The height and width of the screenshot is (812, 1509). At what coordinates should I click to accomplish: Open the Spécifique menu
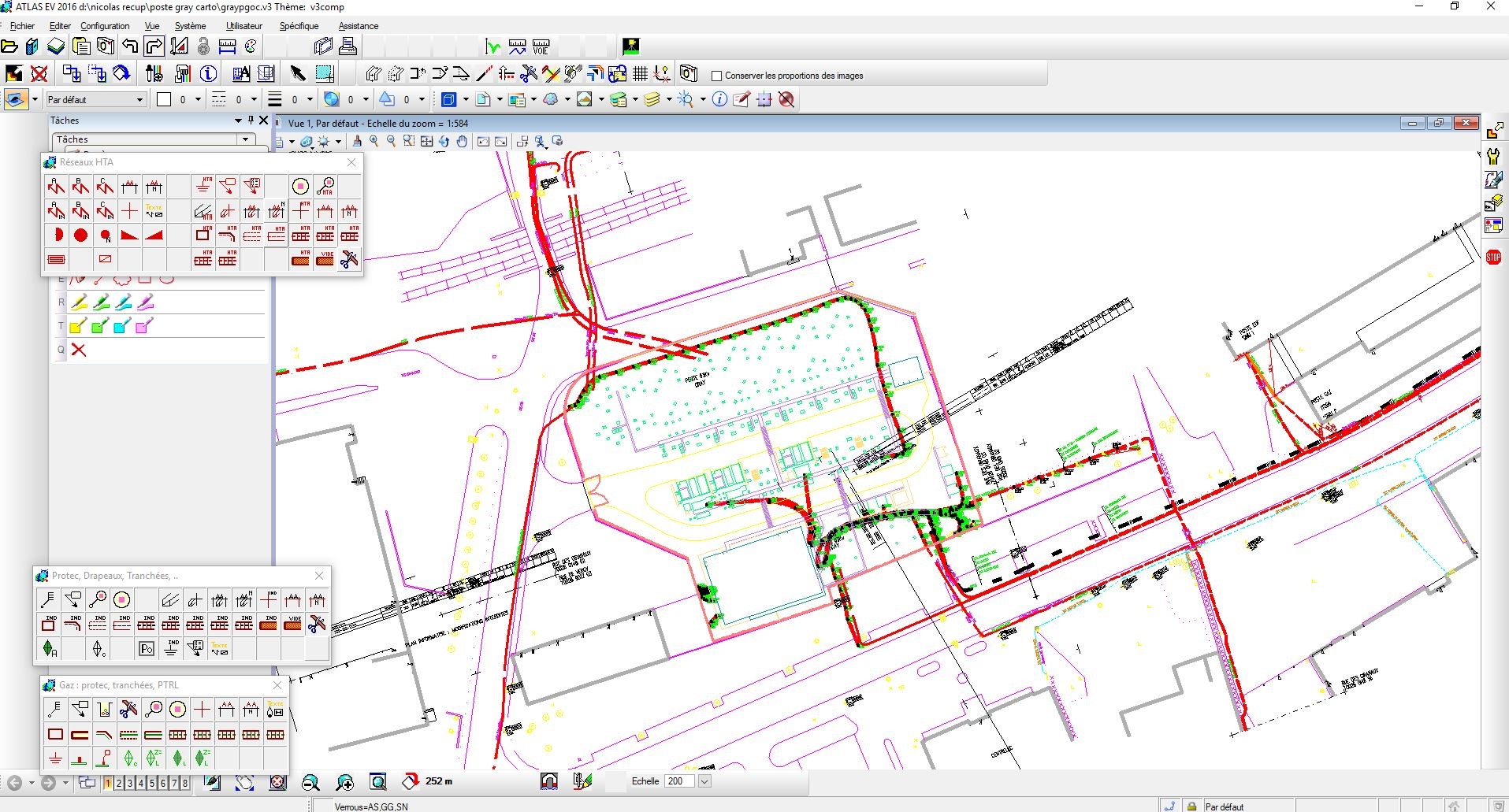(x=299, y=26)
